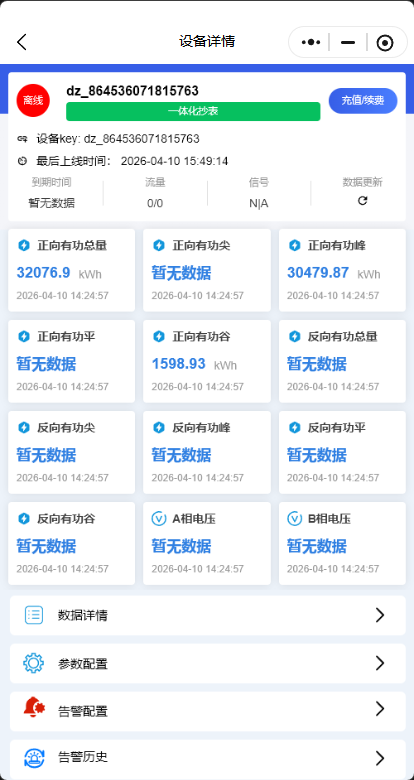Click the 反向有功平 card title
The height and width of the screenshot is (780, 414).
(x=337, y=428)
